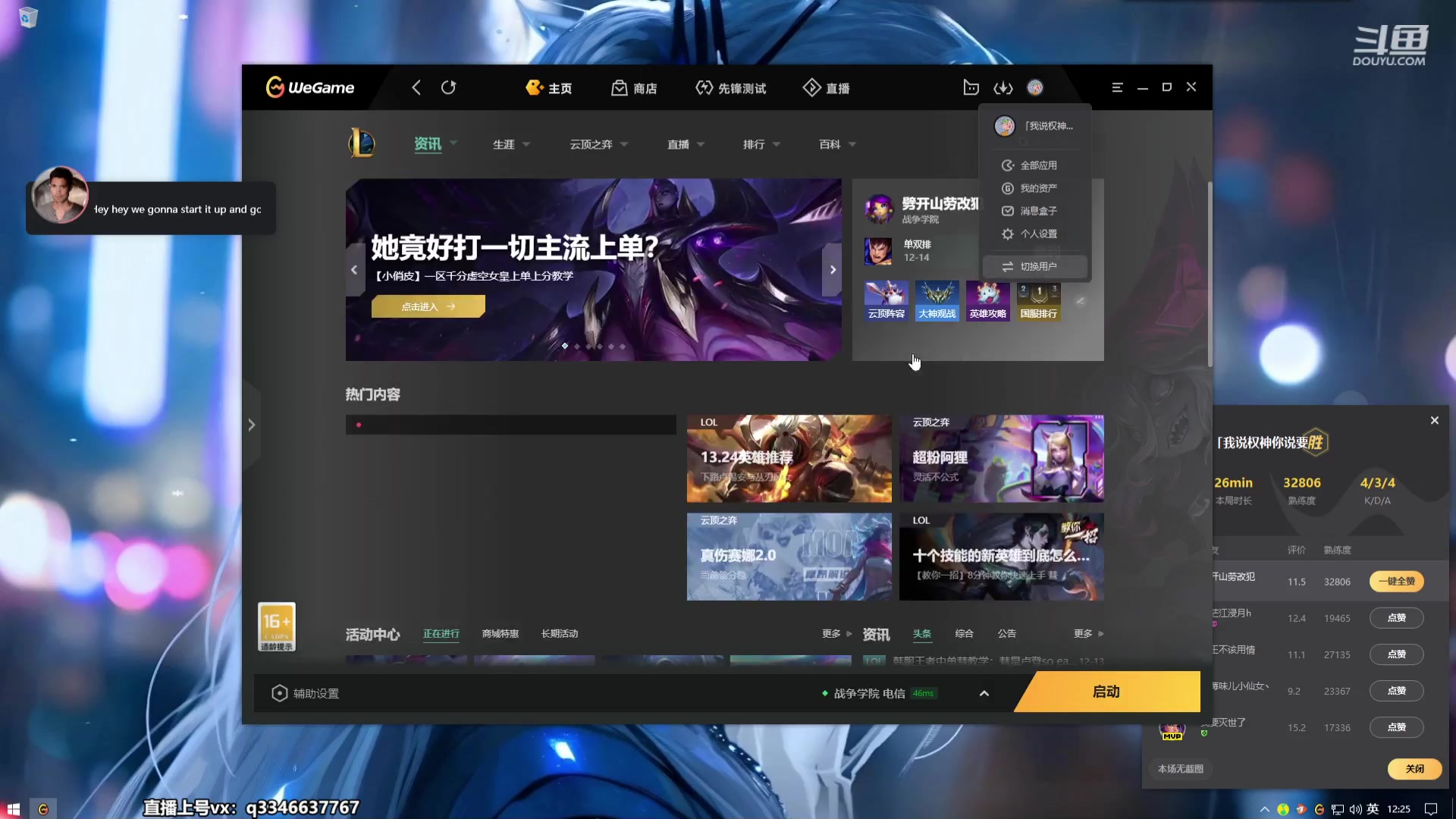The width and height of the screenshot is (1456, 819).
Task: Click the user avatar in title bar
Action: 1035,87
